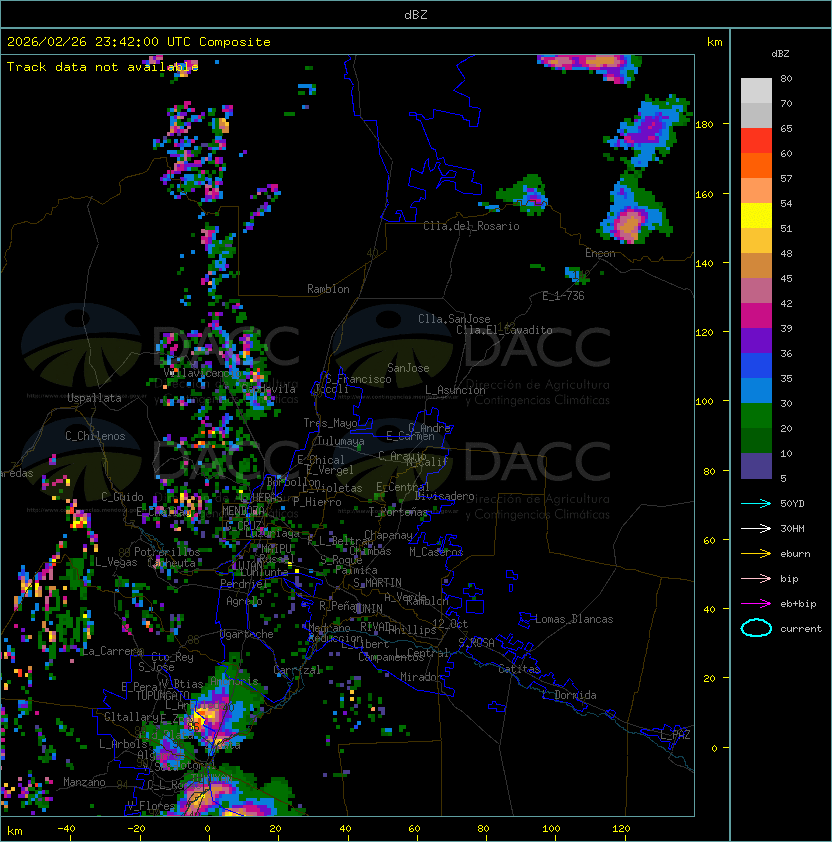Select the red 65-60 dBZ swatch
The image size is (832, 842).
click(756, 141)
